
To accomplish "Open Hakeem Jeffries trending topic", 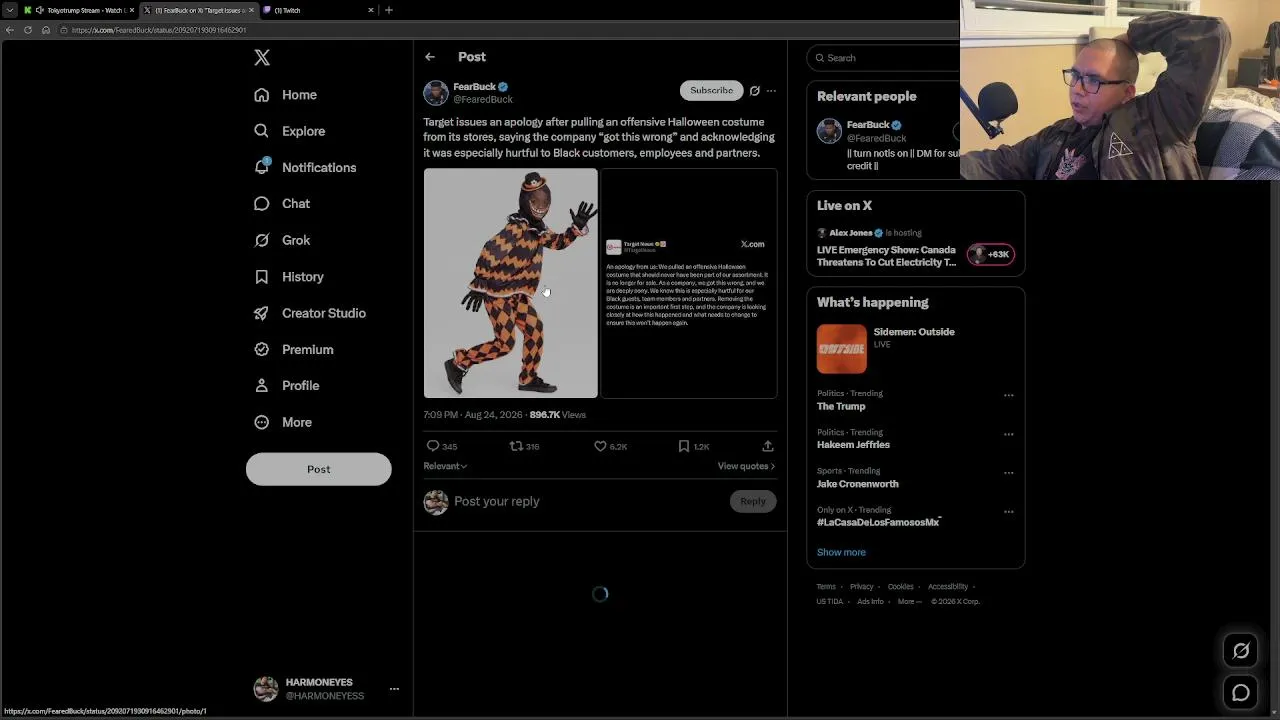I will point(853,445).
